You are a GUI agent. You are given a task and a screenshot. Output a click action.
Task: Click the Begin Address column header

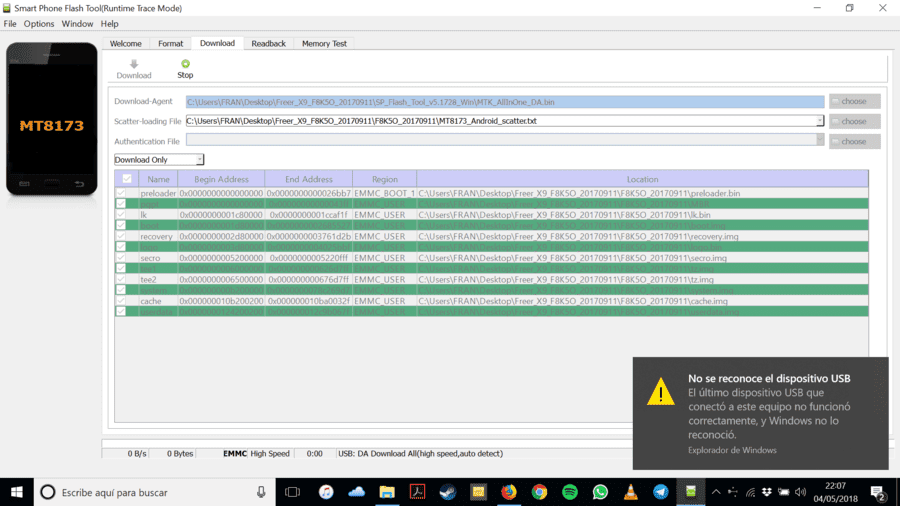222,179
